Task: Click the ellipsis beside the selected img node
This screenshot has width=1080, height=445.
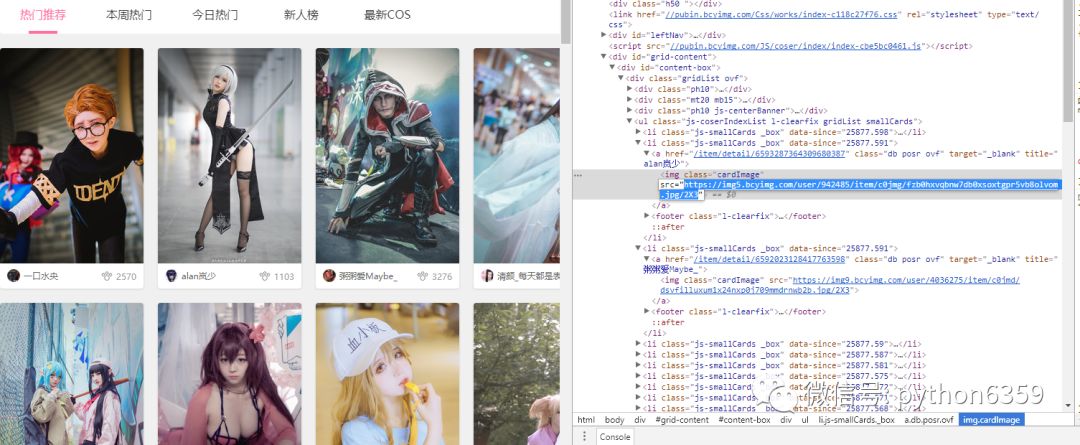Action: coord(579,176)
